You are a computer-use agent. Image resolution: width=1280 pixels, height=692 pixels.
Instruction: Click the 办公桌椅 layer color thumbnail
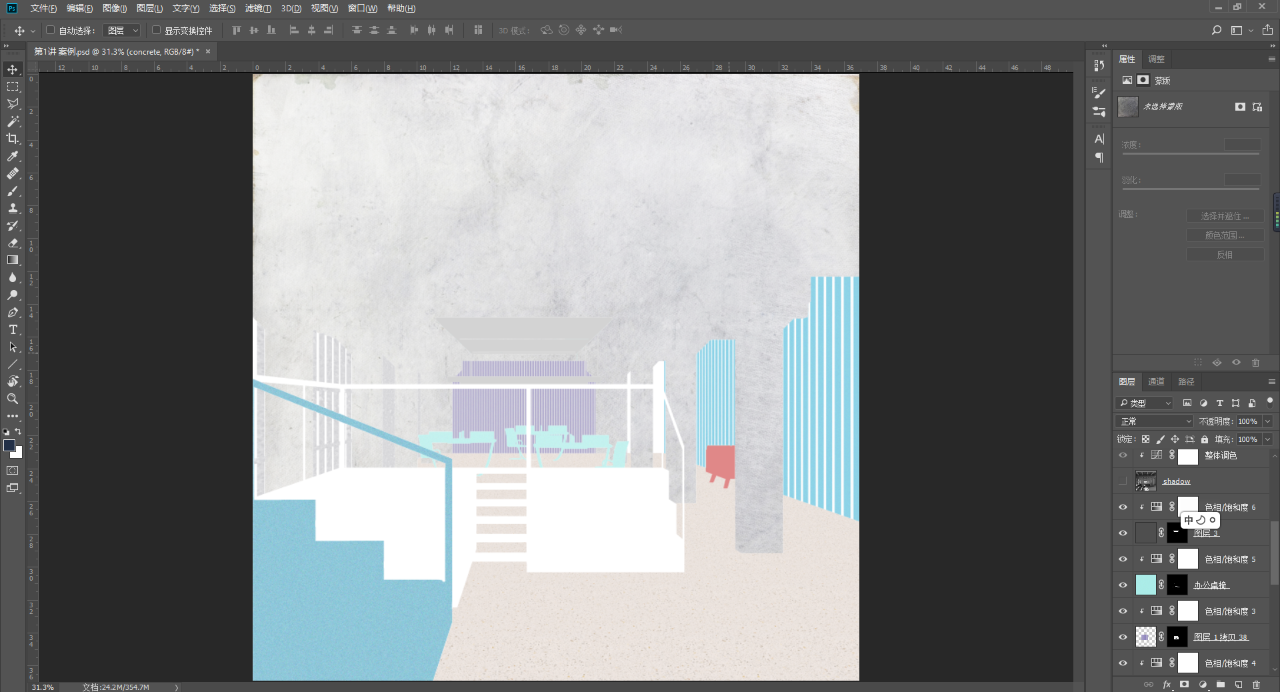1146,585
